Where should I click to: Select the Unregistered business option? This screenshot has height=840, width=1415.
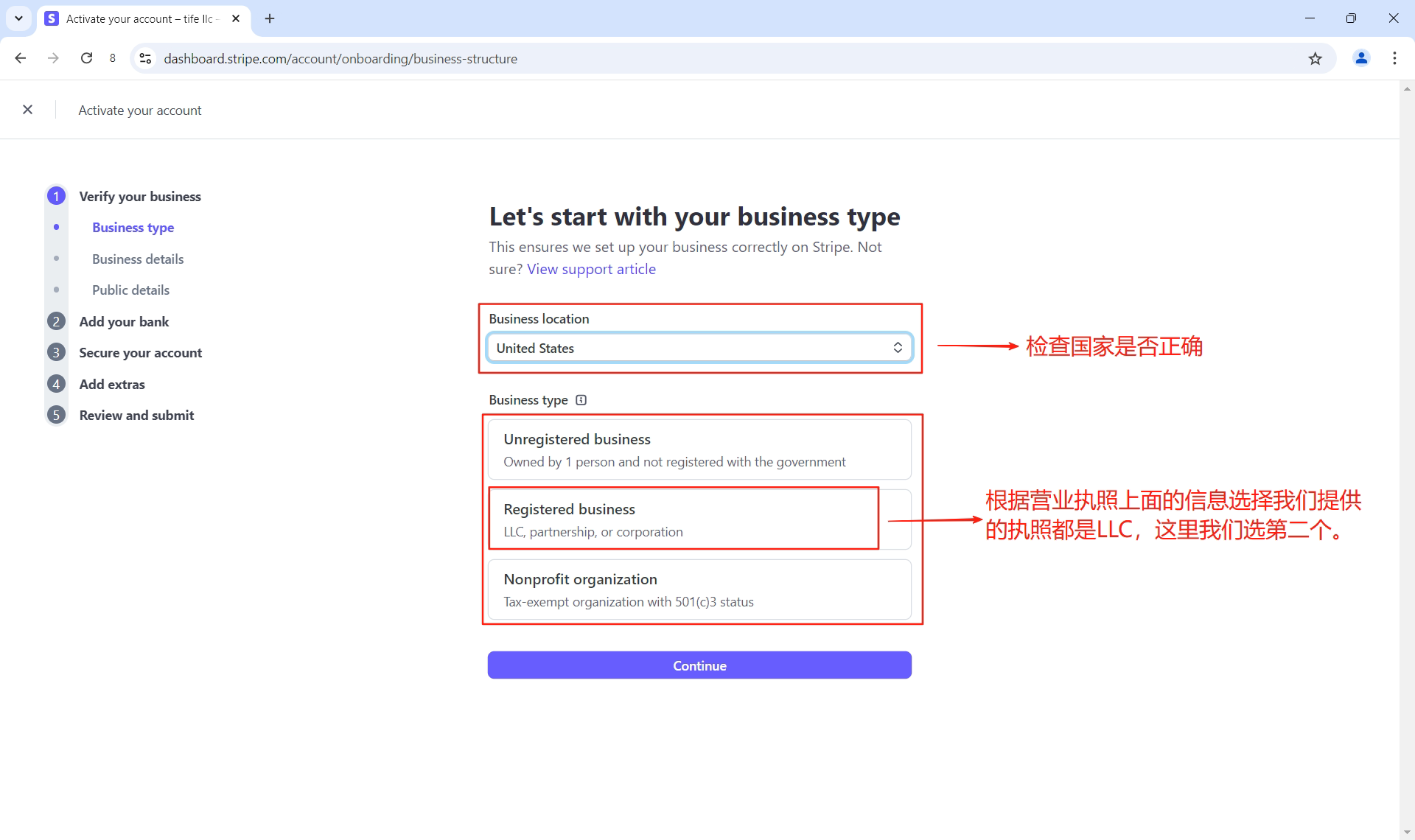point(699,449)
